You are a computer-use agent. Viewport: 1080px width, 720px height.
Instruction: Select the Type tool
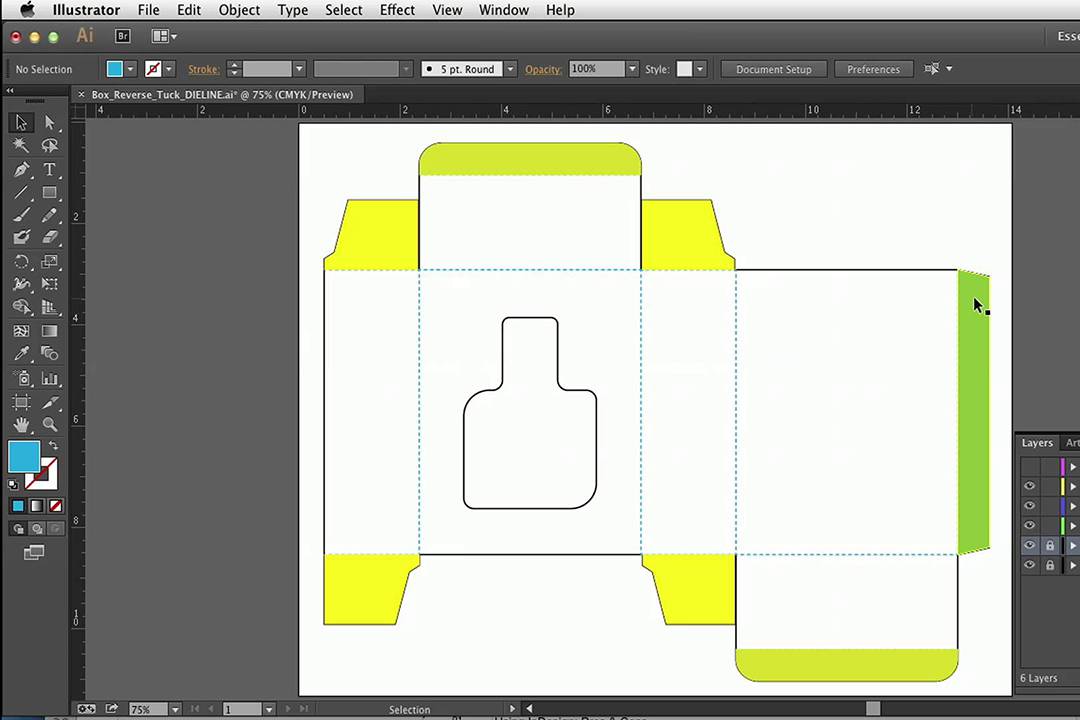click(x=49, y=170)
